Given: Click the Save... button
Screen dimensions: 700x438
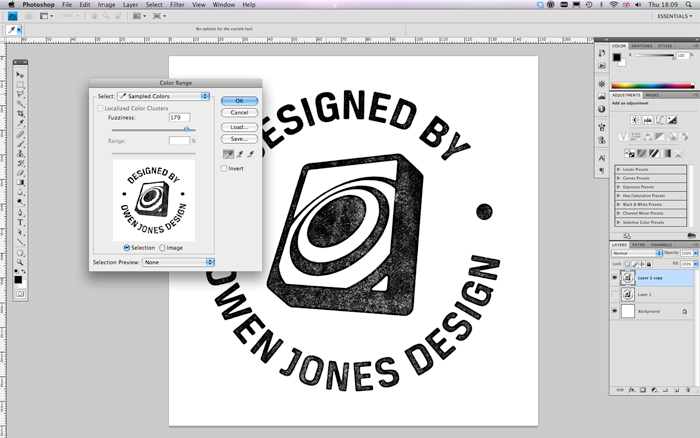Looking at the screenshot, I should 239,139.
